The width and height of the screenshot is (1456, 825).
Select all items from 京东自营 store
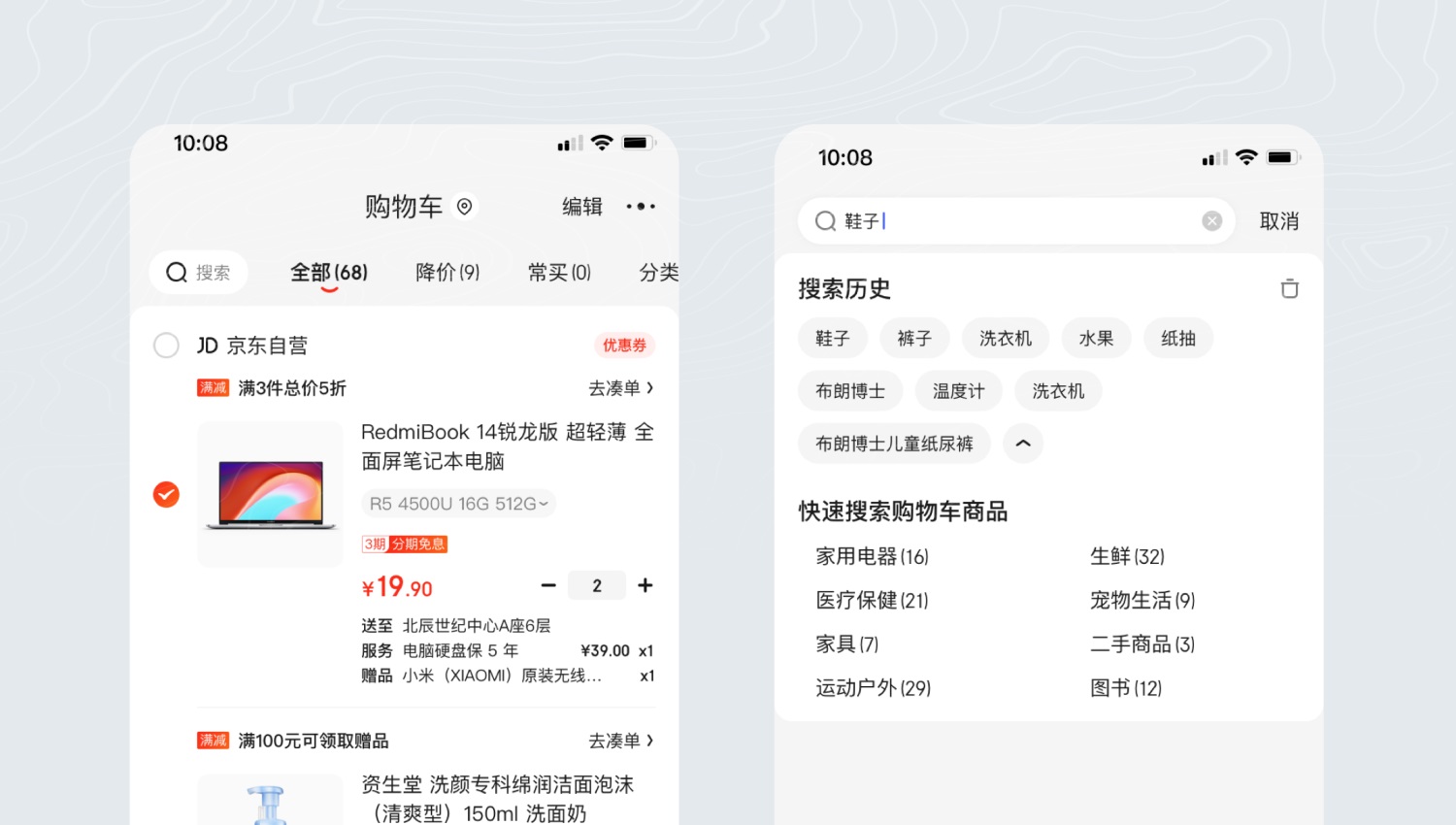coord(166,345)
